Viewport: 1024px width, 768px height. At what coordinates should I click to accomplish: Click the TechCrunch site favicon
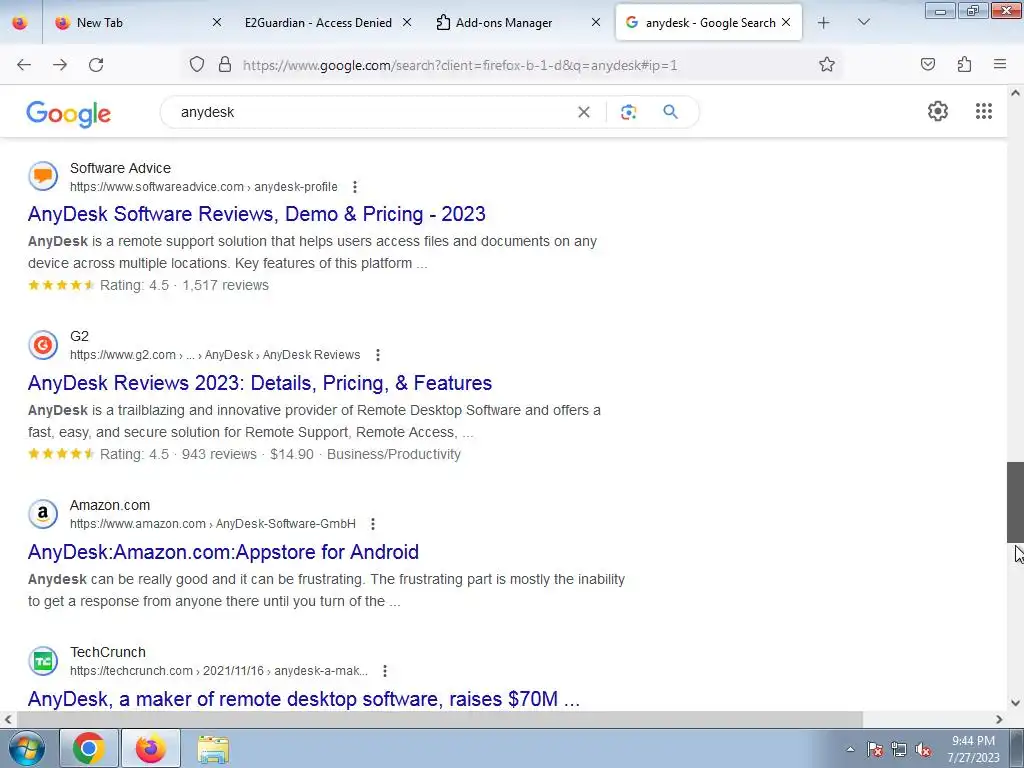(43, 661)
